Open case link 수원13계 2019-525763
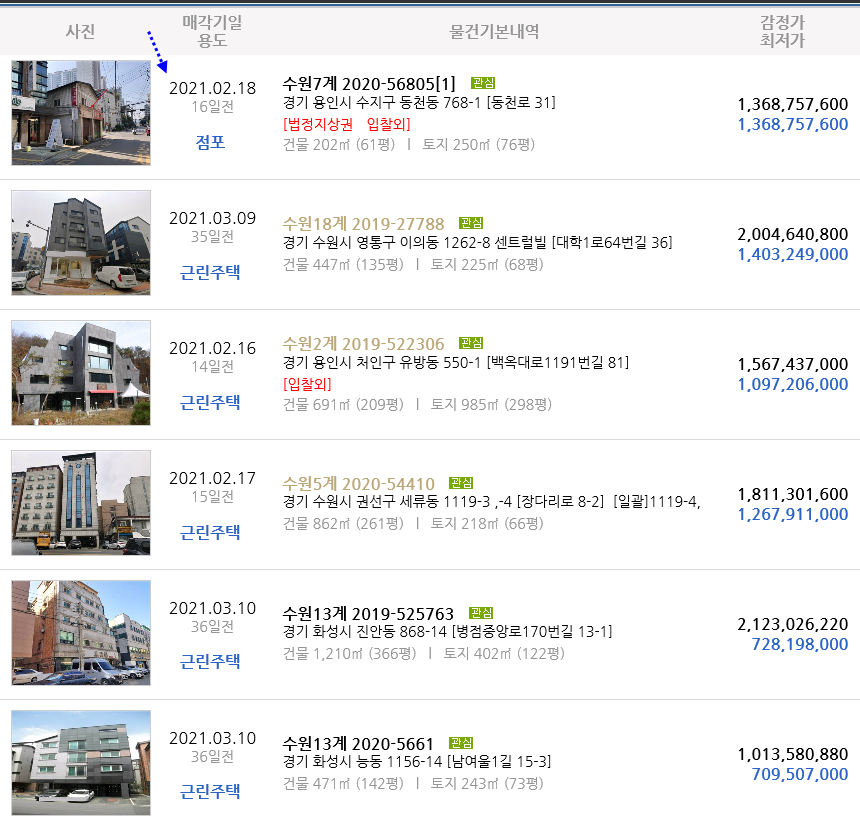Image resolution: width=860 pixels, height=818 pixels. click(x=368, y=614)
